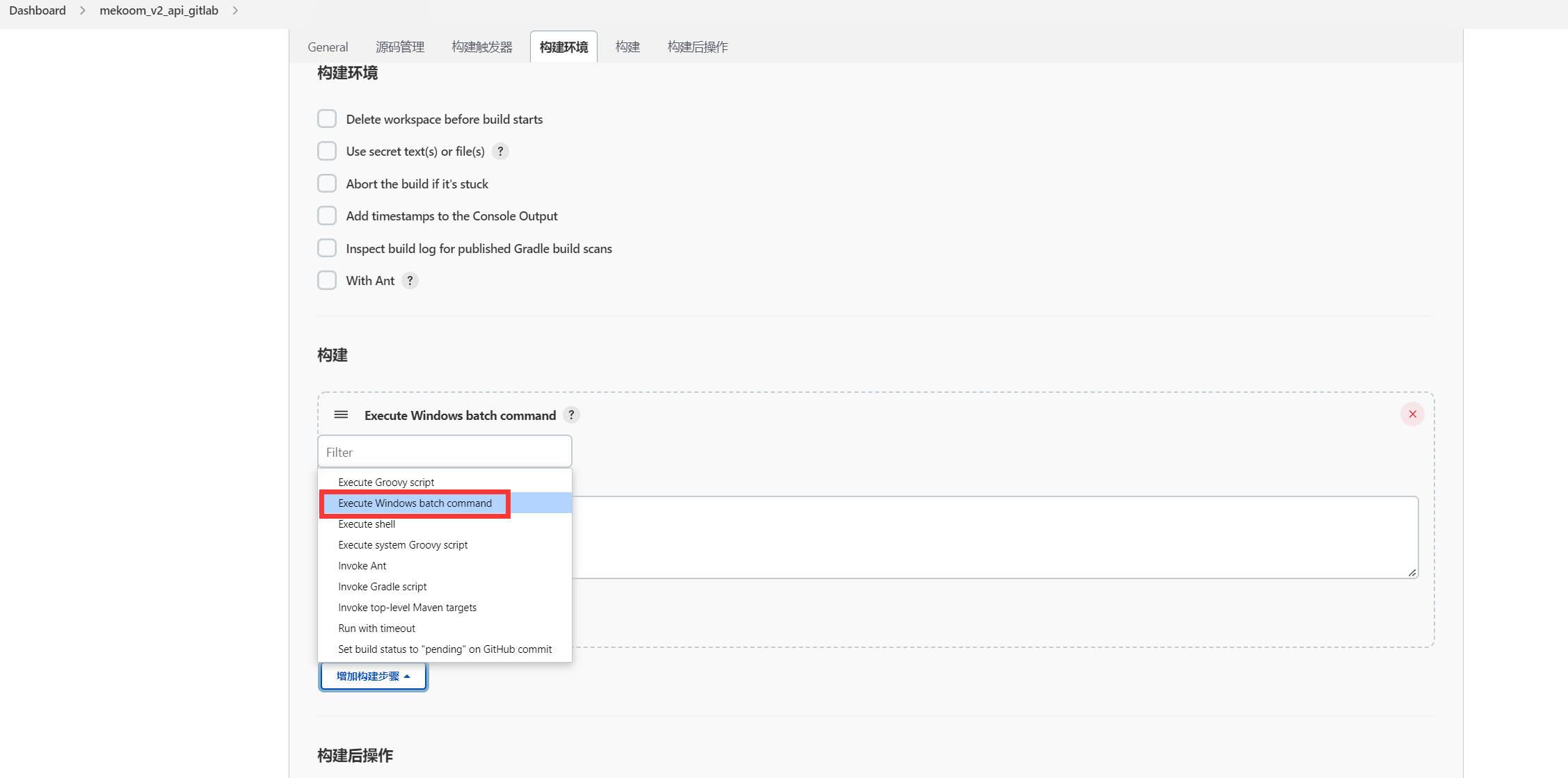Open help for Execute Windows batch command
Viewport: 1568px width, 778px height.
point(571,415)
